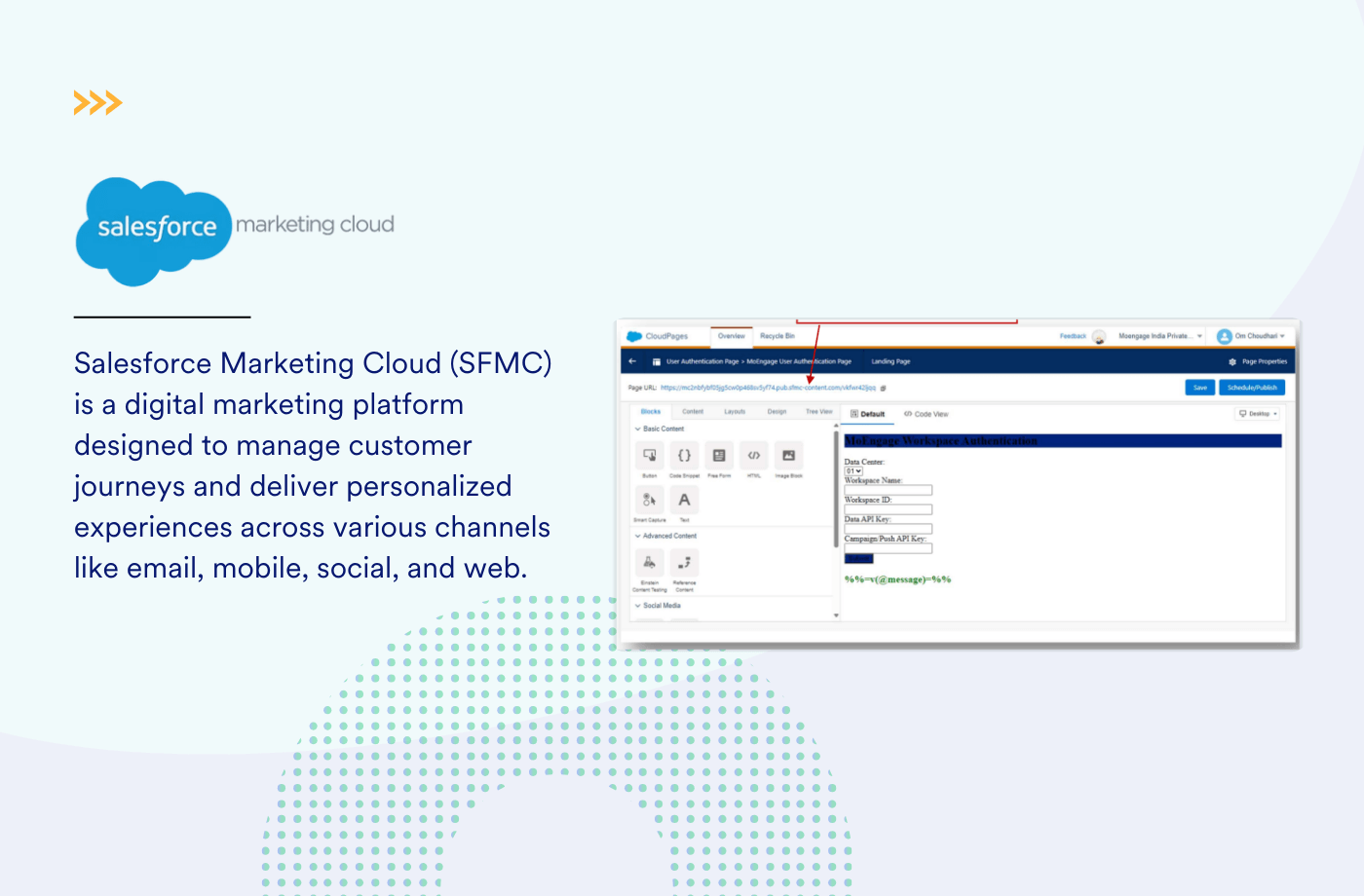Open the Data Center dropdown
The image size is (1364, 896).
tap(853, 471)
